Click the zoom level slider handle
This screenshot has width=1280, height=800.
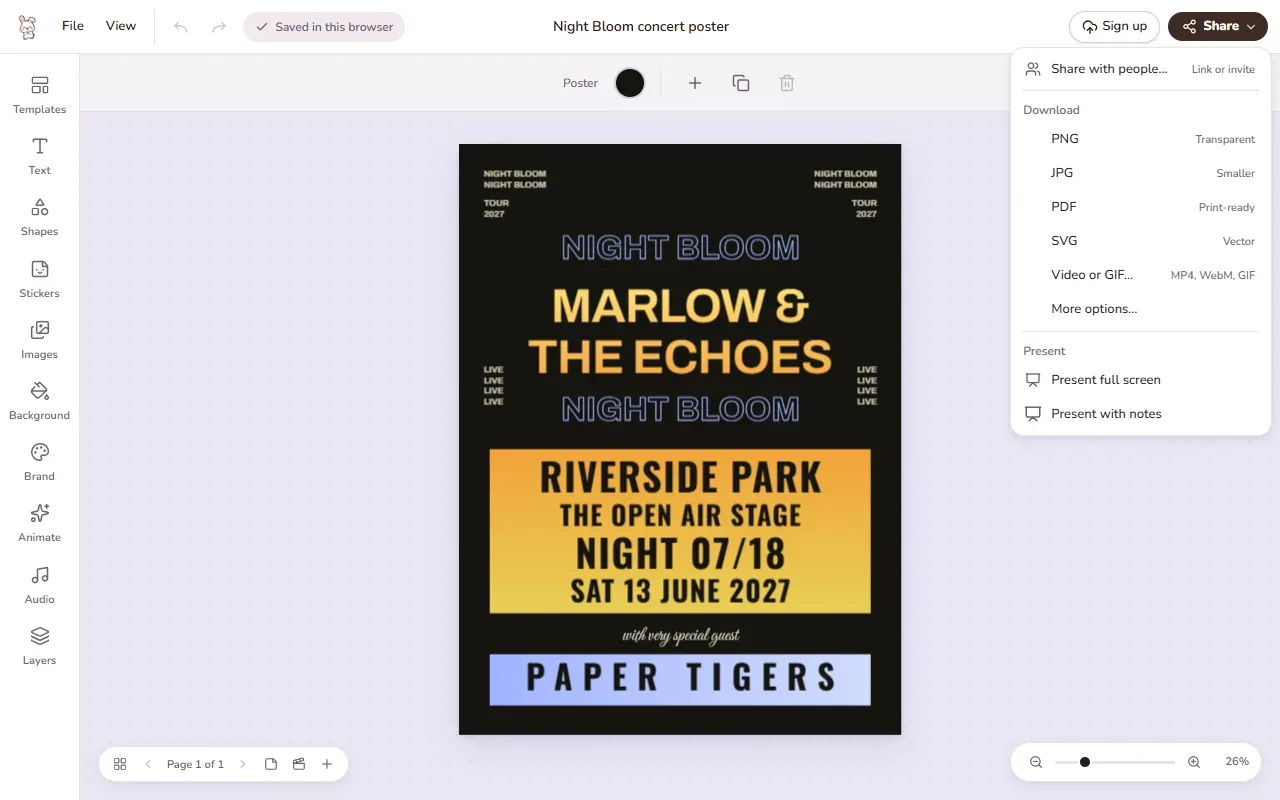click(x=1085, y=762)
